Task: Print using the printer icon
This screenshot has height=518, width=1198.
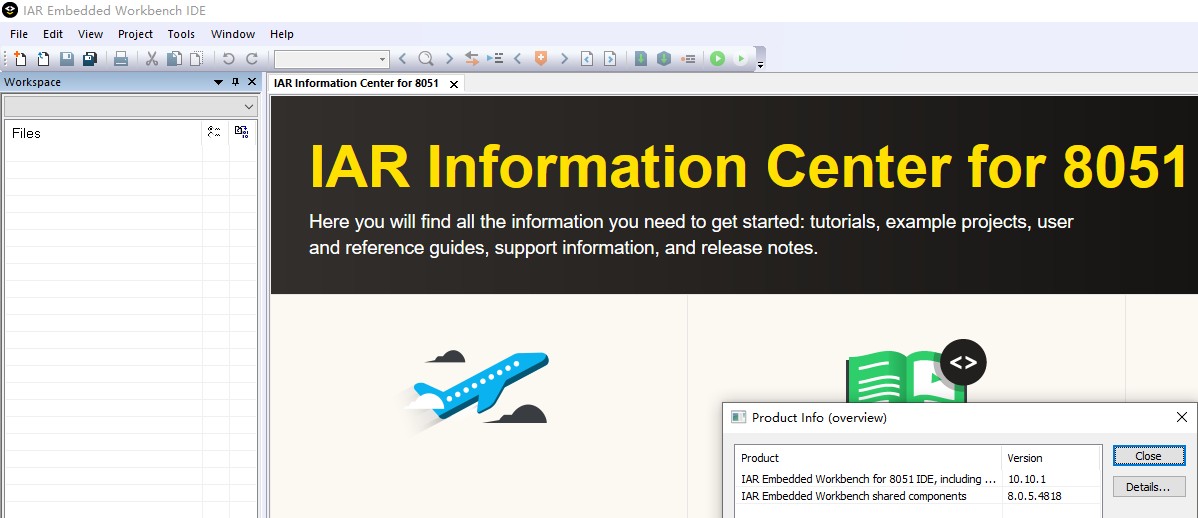Action: (121, 59)
